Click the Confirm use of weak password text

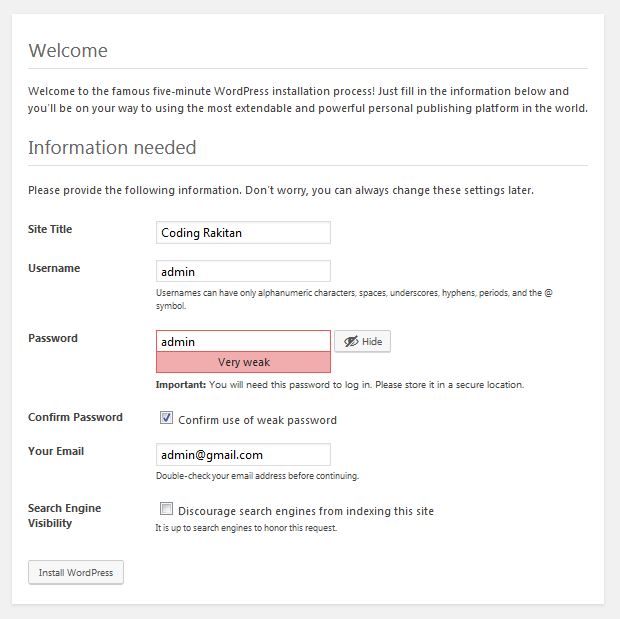click(257, 420)
